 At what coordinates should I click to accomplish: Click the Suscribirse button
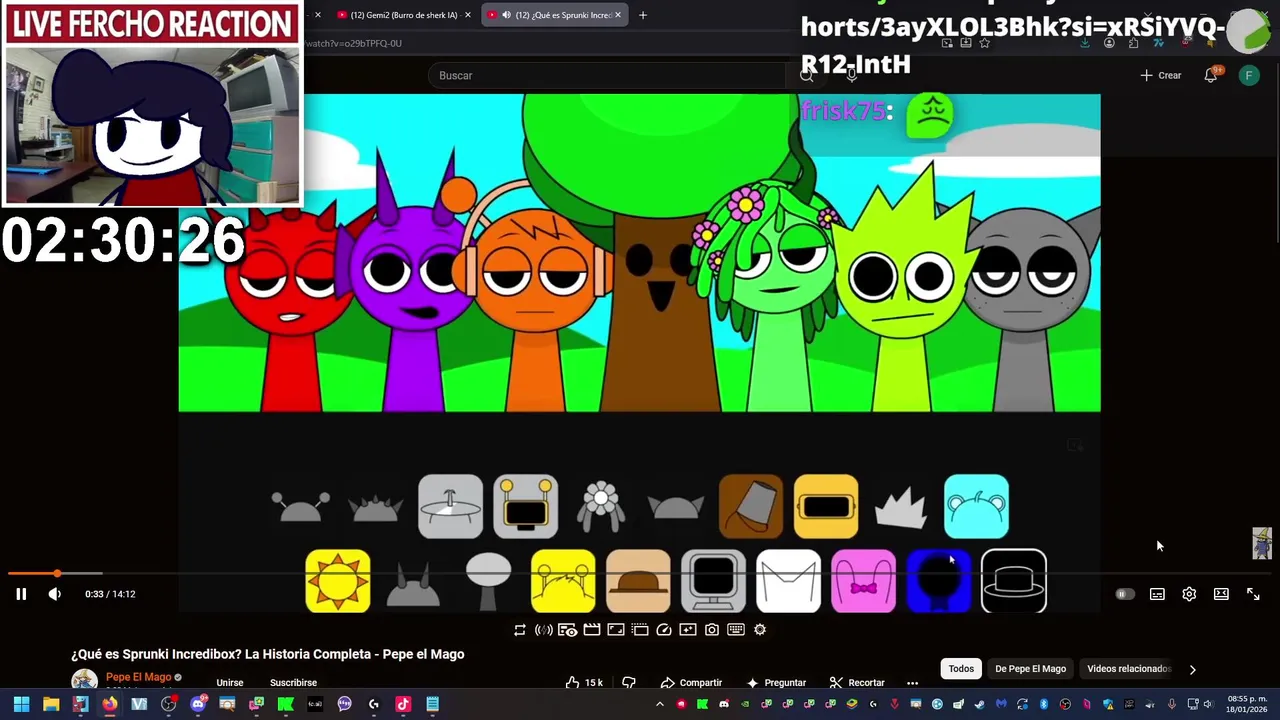coord(293,682)
